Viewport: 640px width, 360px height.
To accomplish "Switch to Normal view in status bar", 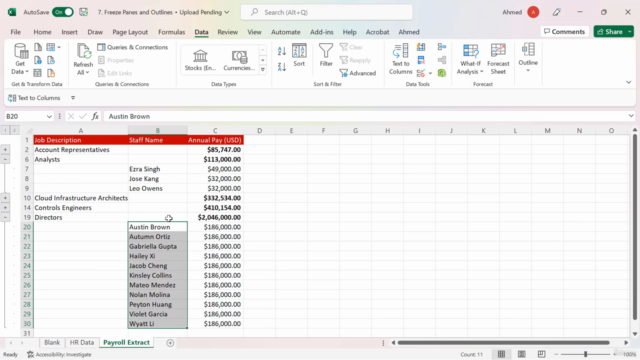I will click(x=501, y=354).
